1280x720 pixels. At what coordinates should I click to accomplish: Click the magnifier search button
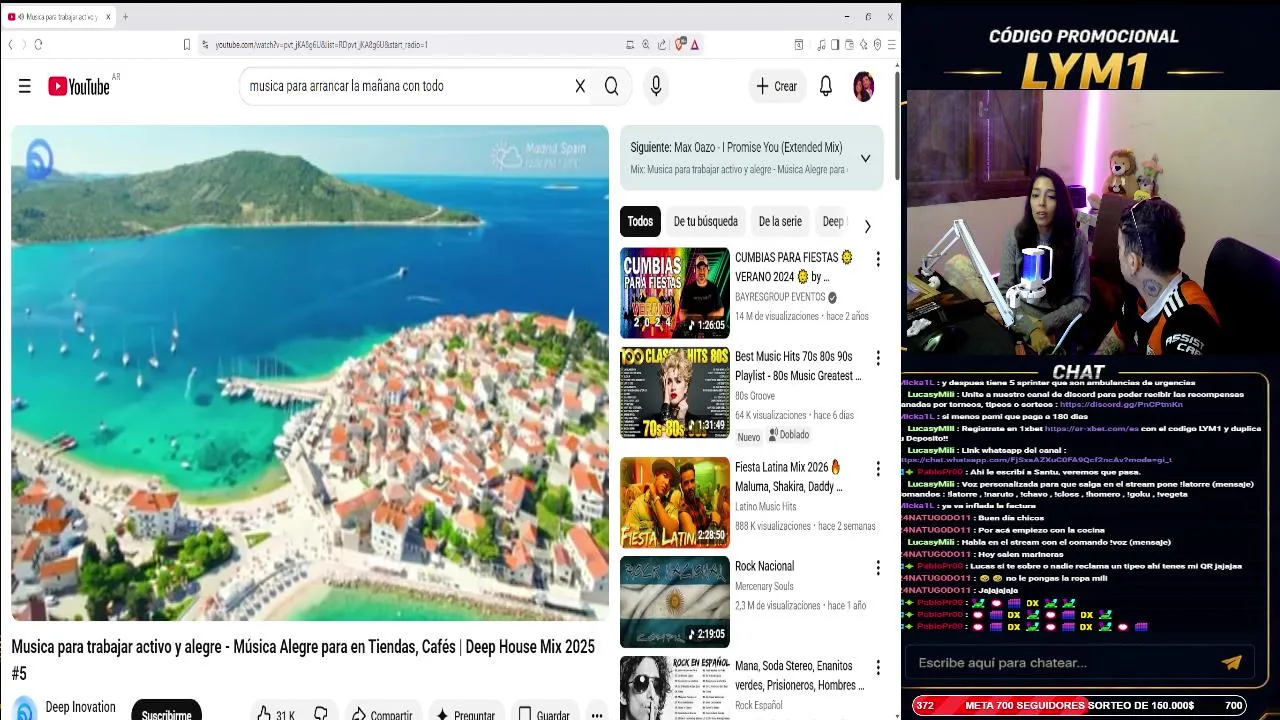pos(611,86)
